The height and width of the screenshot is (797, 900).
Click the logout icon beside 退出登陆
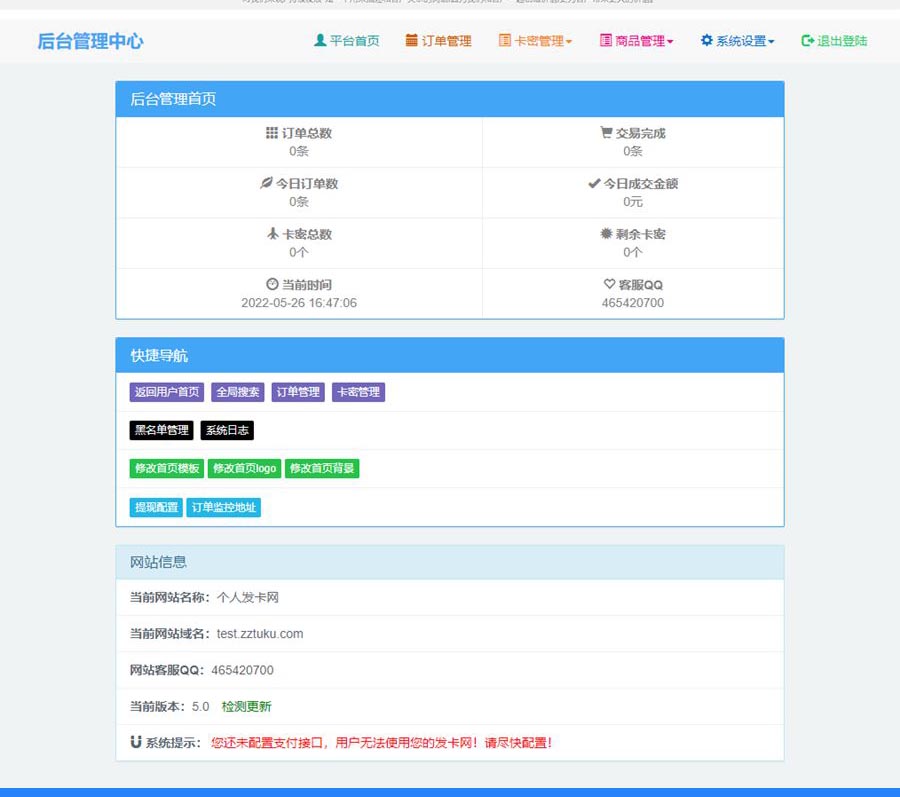[808, 41]
